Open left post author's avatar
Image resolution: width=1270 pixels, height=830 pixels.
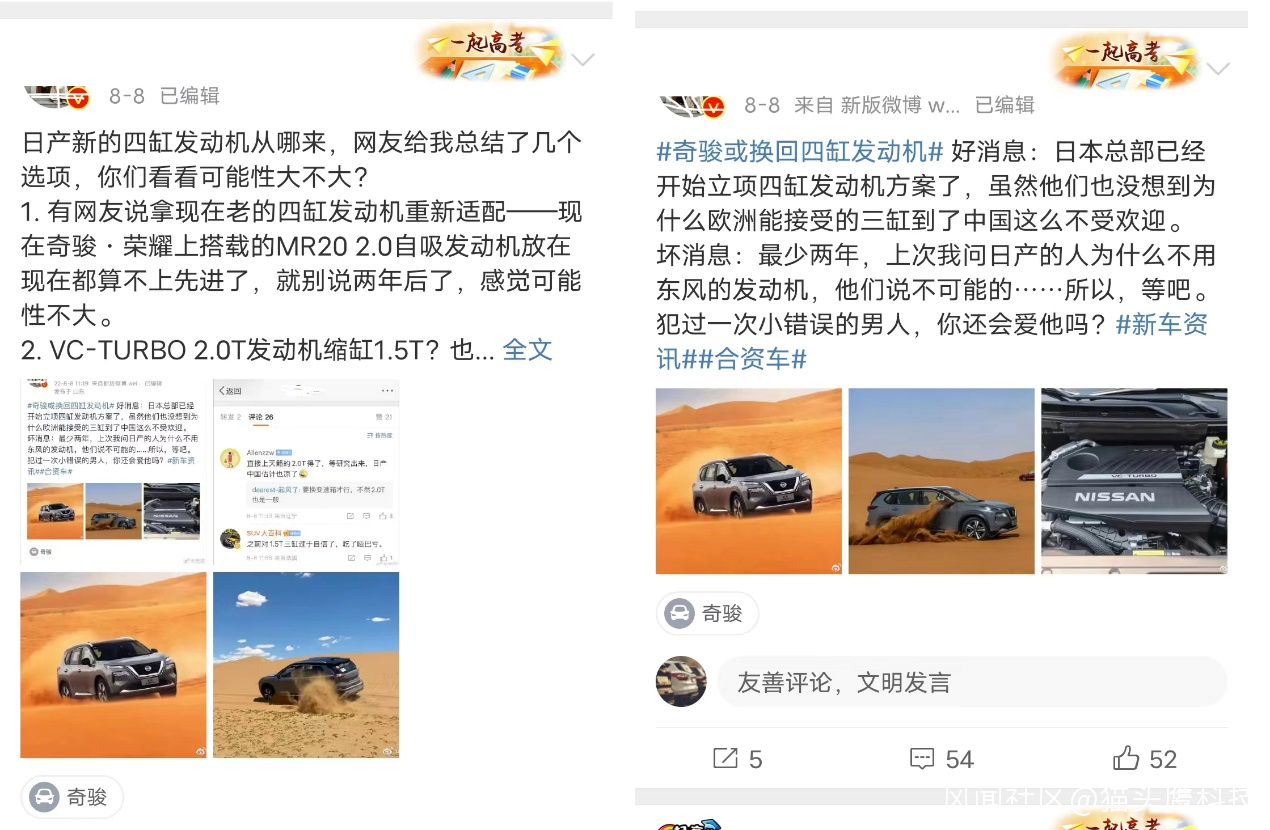[x=57, y=96]
